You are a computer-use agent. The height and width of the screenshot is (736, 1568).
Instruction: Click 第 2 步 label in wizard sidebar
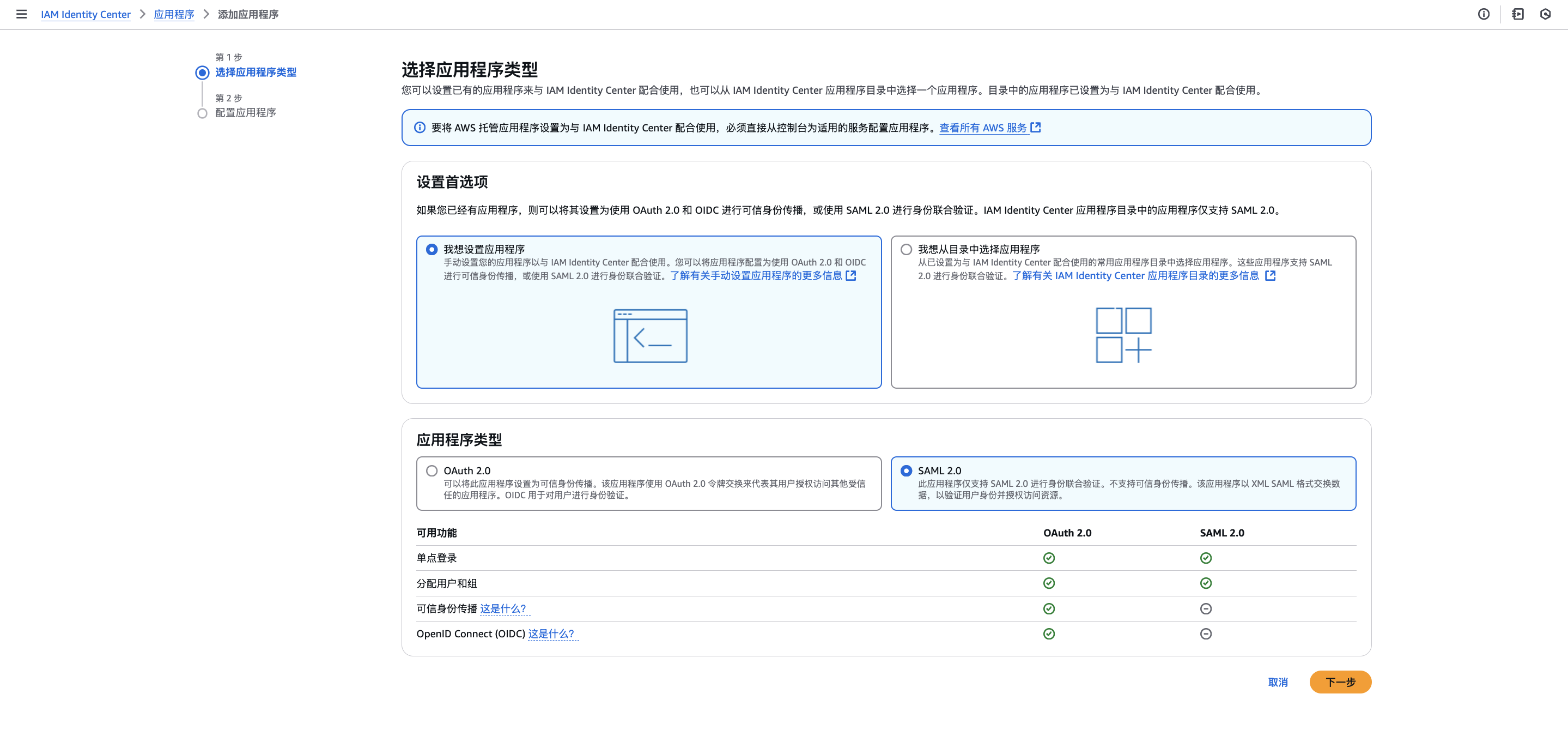pyautogui.click(x=229, y=98)
